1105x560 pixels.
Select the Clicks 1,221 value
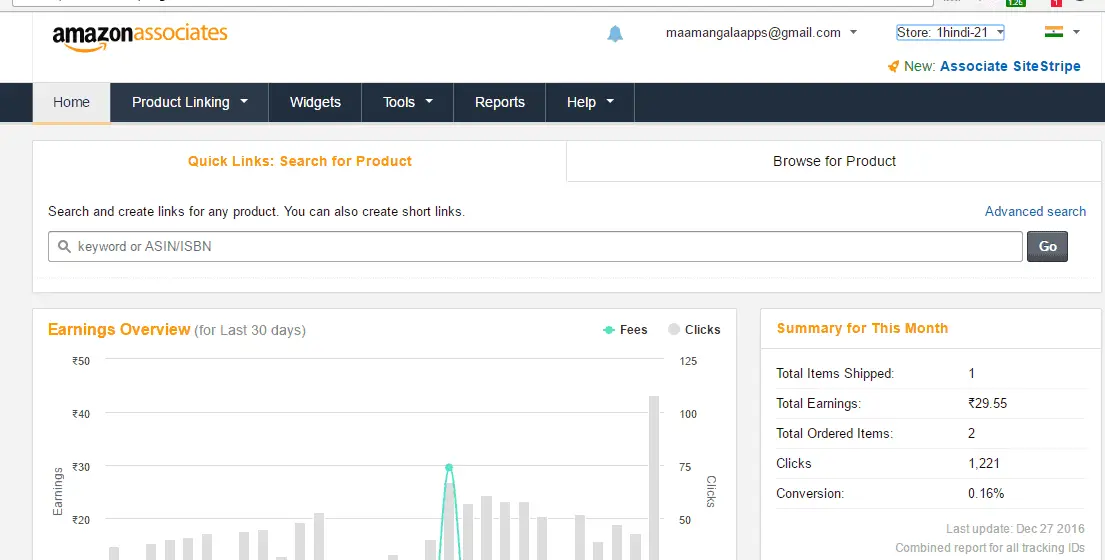click(x=984, y=463)
